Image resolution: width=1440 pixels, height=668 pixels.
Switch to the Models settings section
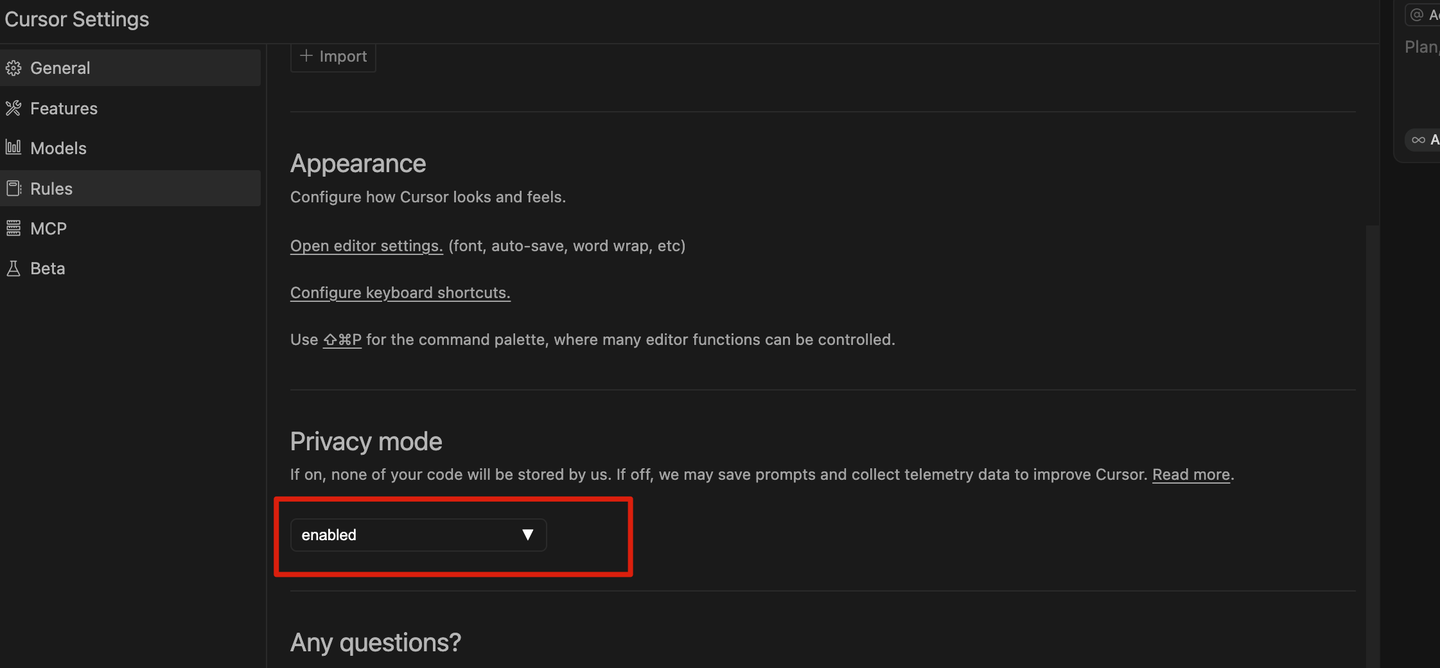click(x=58, y=148)
